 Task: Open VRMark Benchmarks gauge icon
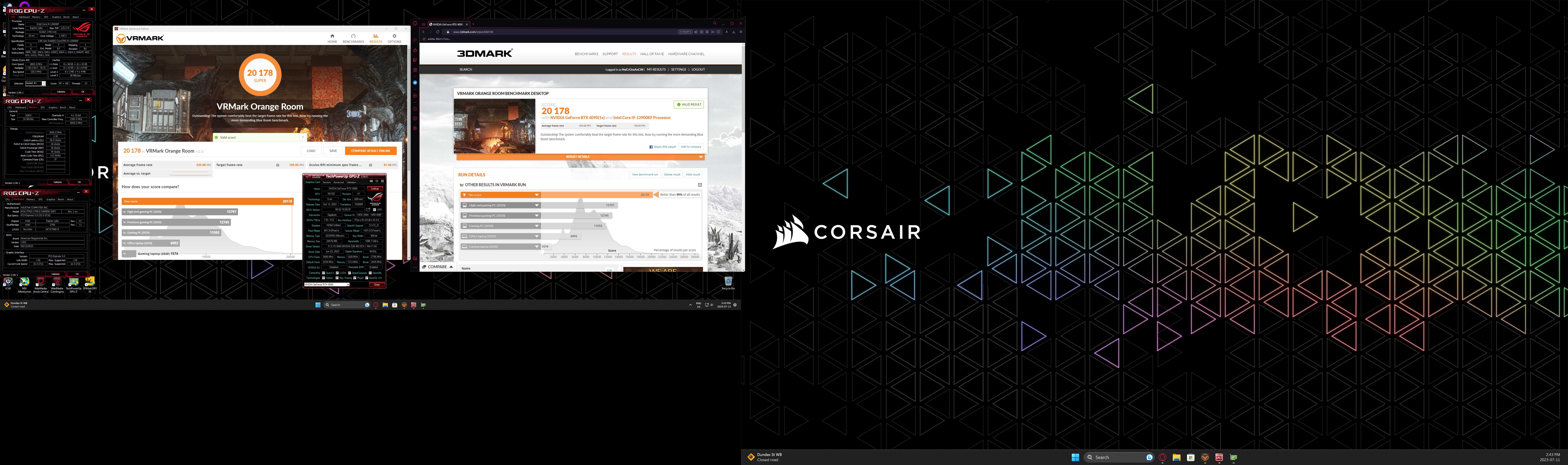pos(354,36)
